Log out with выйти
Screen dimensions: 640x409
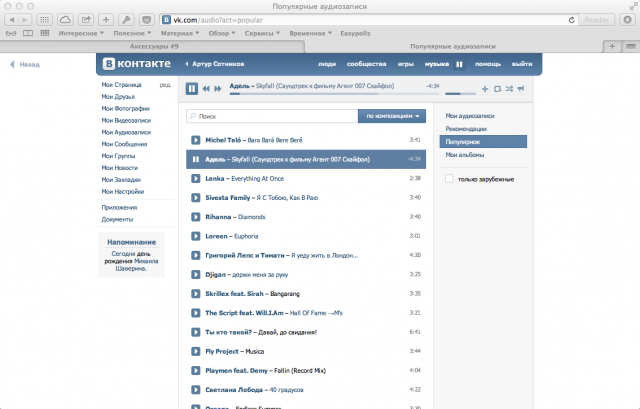[x=522, y=64]
